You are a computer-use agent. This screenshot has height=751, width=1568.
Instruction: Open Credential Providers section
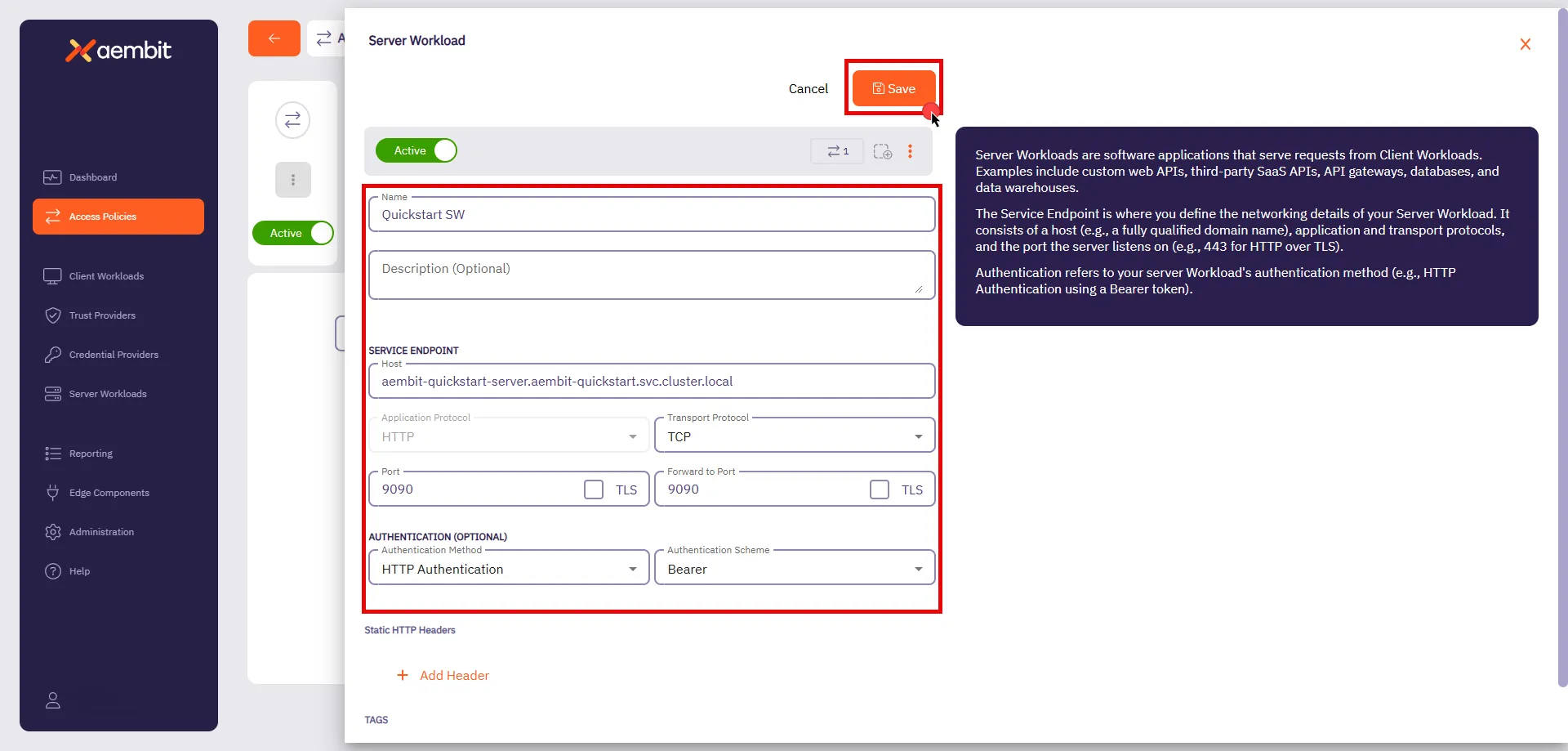click(118, 355)
